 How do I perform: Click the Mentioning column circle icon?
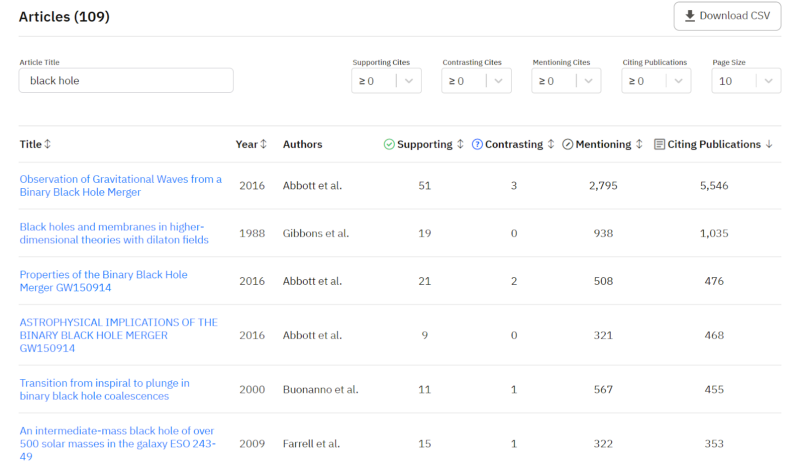point(568,144)
